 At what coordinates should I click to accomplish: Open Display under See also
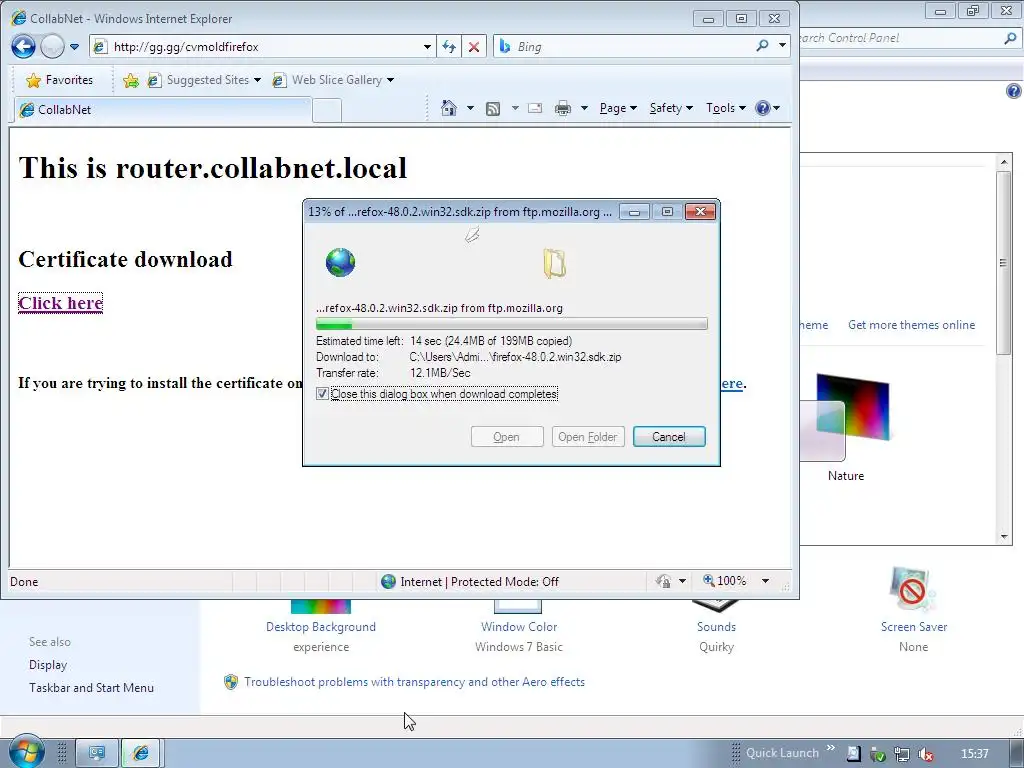[x=48, y=665]
